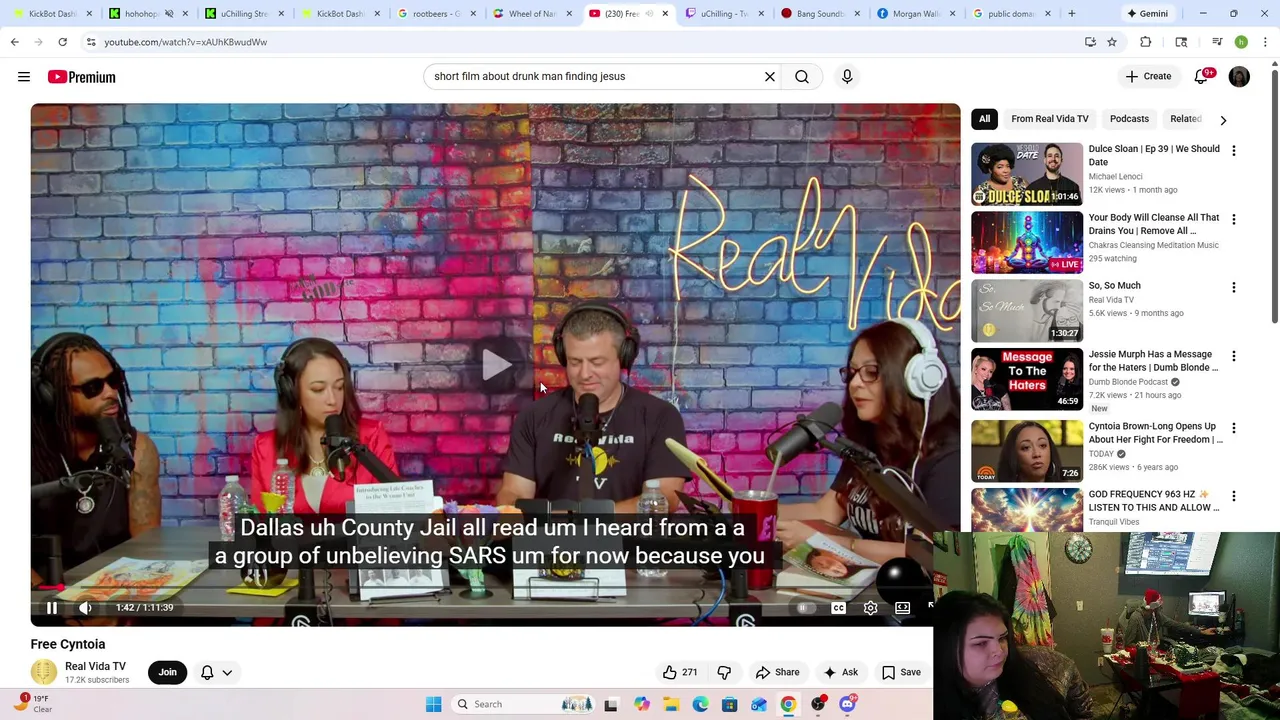Dislike the video with the thumbs-down icon

[x=724, y=672]
